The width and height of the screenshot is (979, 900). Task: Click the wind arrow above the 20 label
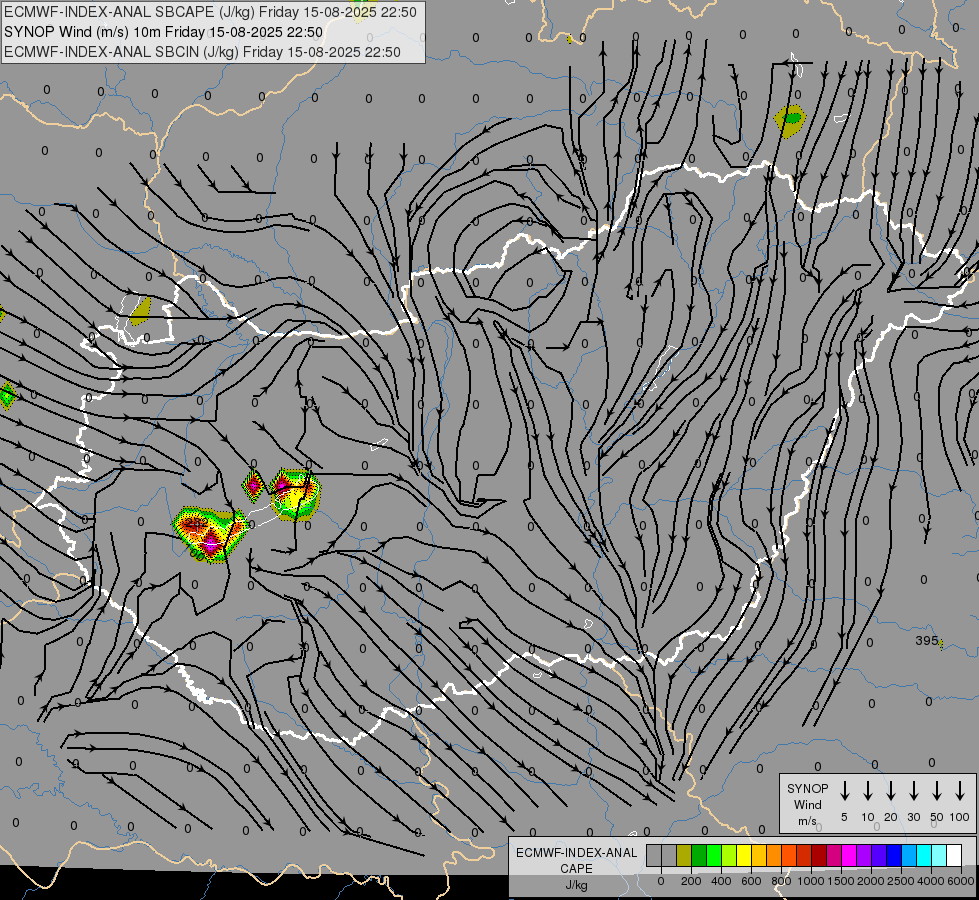pyautogui.click(x=891, y=791)
